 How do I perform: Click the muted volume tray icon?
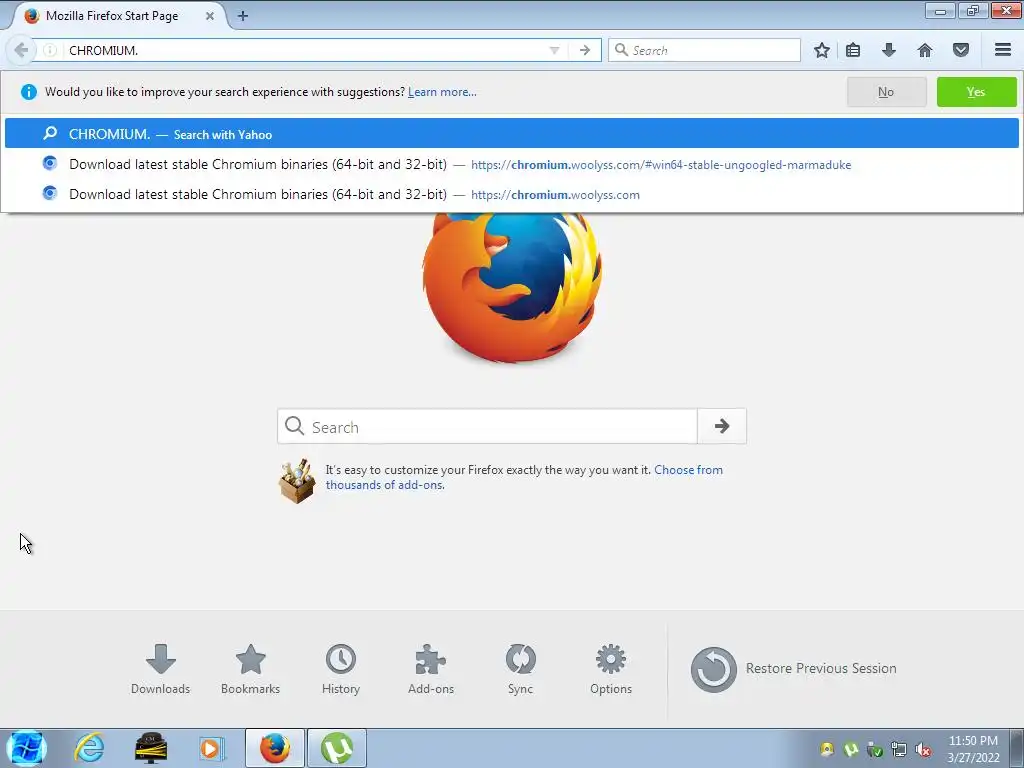(923, 750)
